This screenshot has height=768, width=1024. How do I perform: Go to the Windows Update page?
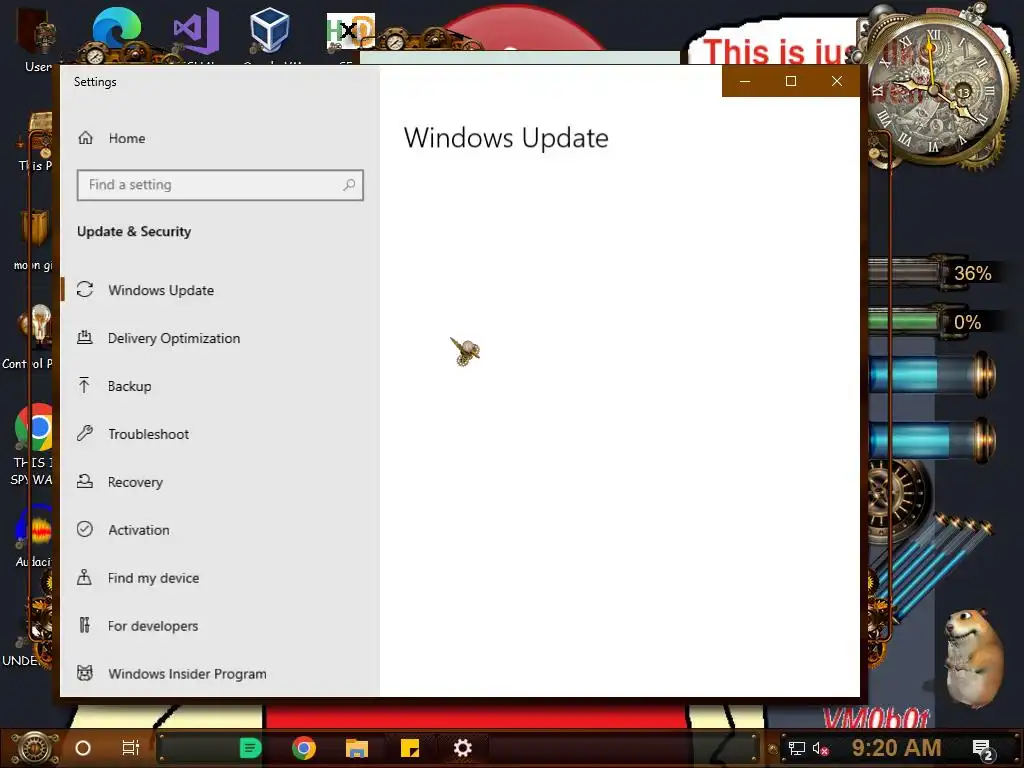pos(219,290)
